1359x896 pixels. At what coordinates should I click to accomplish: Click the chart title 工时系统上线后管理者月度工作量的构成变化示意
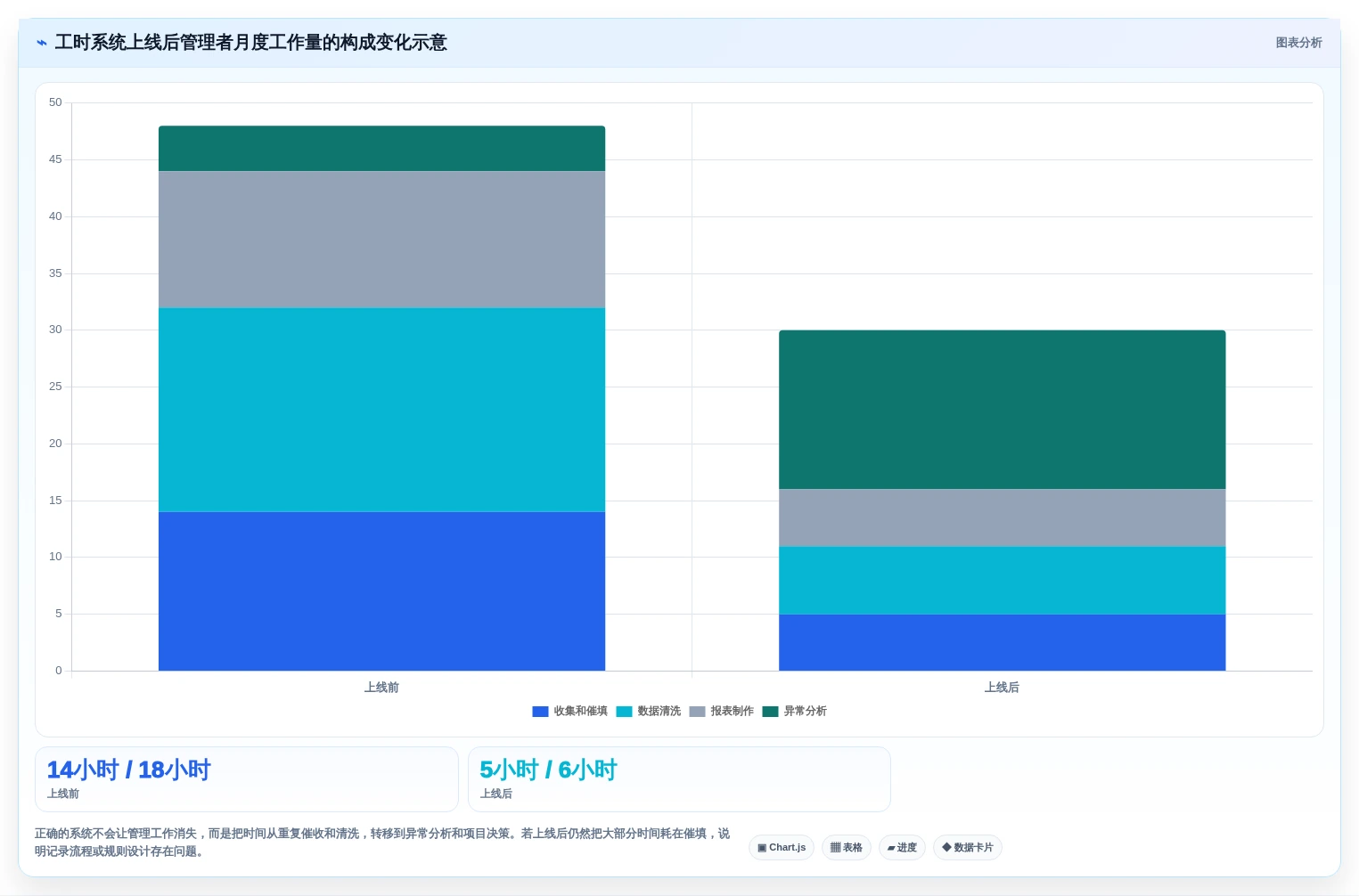(250, 43)
